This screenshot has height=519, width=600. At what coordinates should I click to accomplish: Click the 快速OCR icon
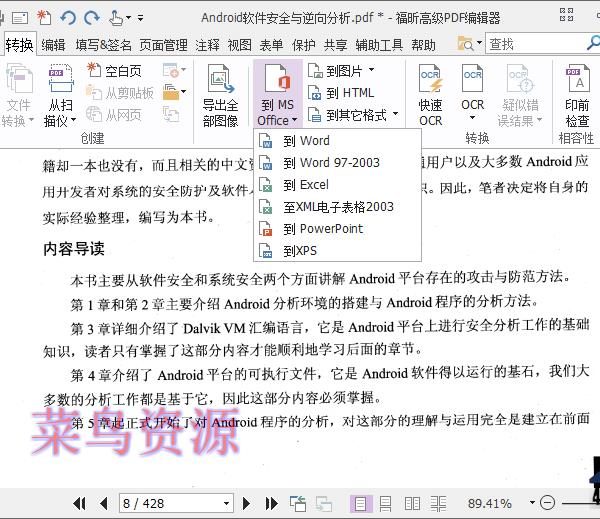coord(430,96)
